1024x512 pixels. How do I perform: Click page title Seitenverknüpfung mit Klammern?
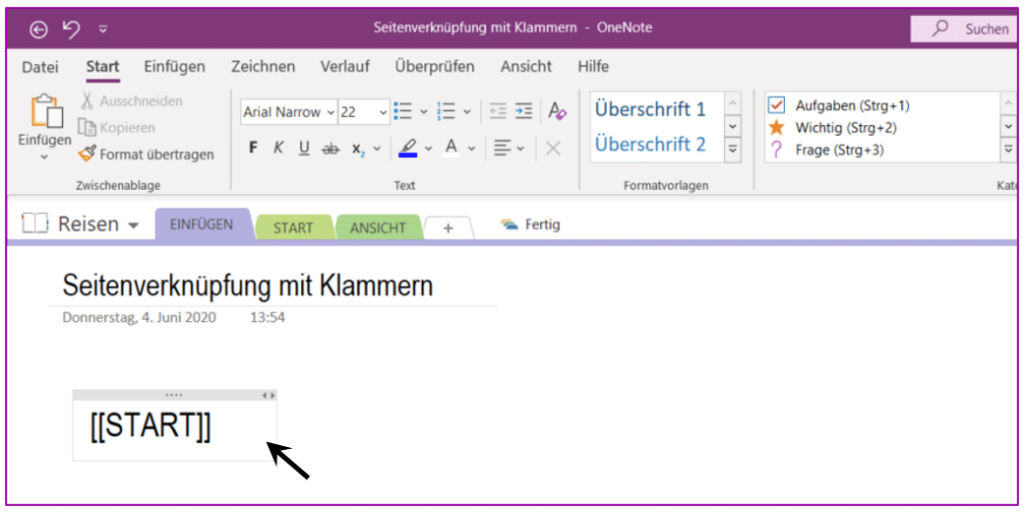tap(248, 286)
